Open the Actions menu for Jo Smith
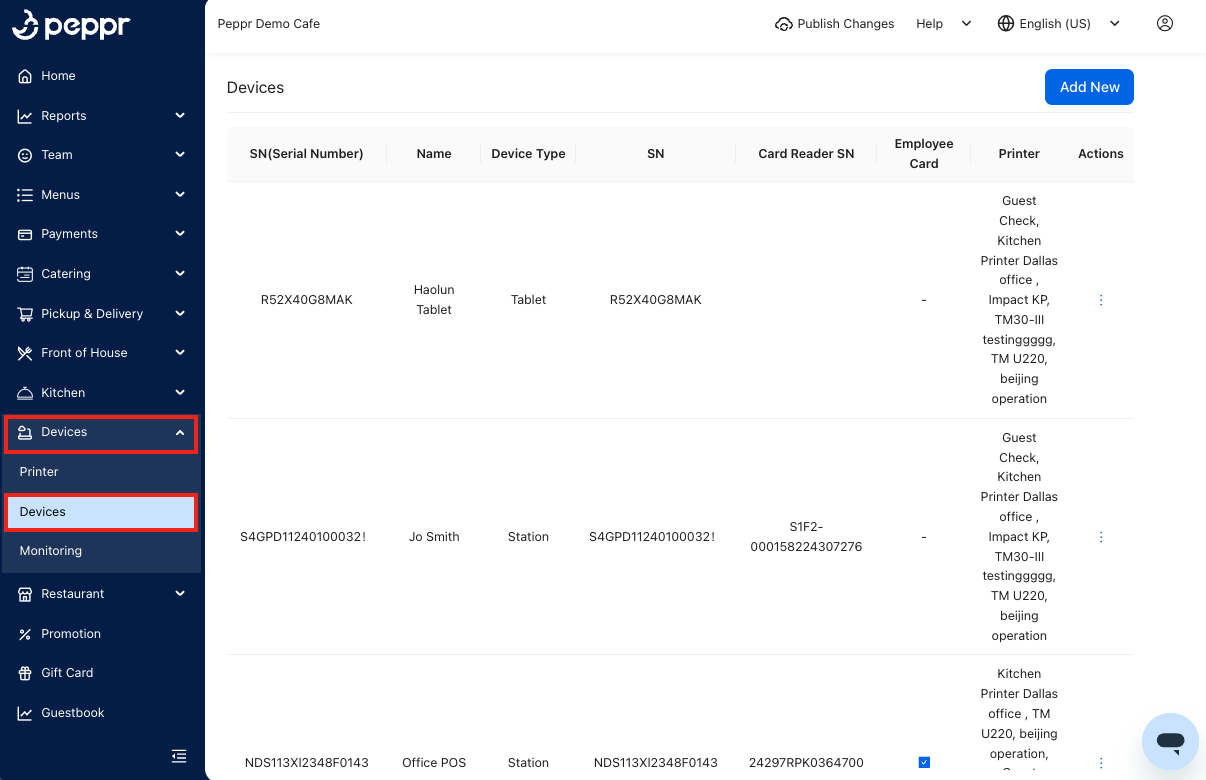Image resolution: width=1206 pixels, height=780 pixels. [x=1101, y=537]
